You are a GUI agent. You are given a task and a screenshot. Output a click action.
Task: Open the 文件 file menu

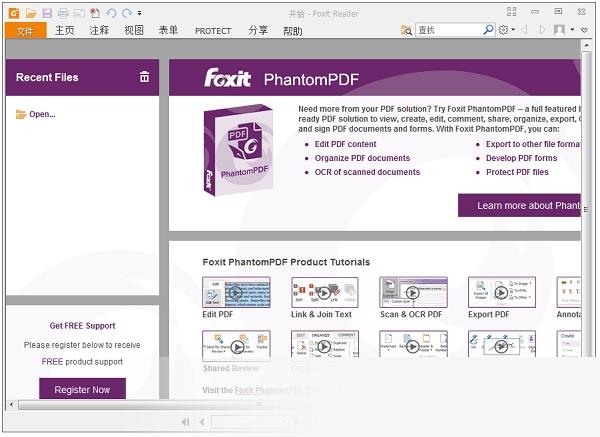26,30
